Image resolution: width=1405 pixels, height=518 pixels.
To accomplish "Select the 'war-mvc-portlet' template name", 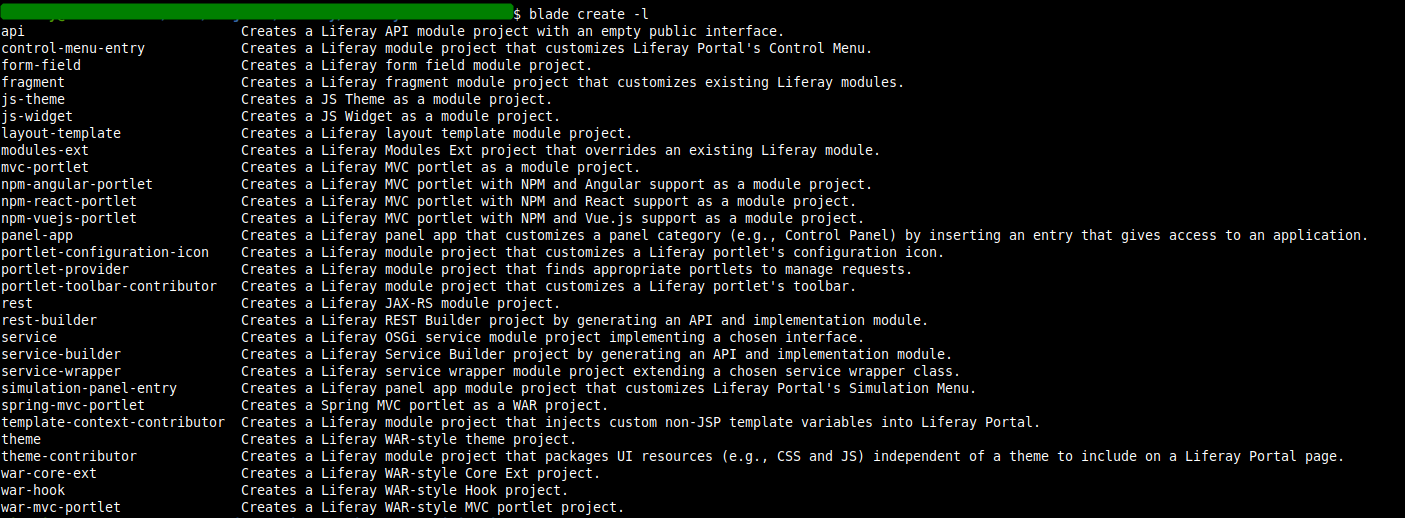I will point(61,507).
